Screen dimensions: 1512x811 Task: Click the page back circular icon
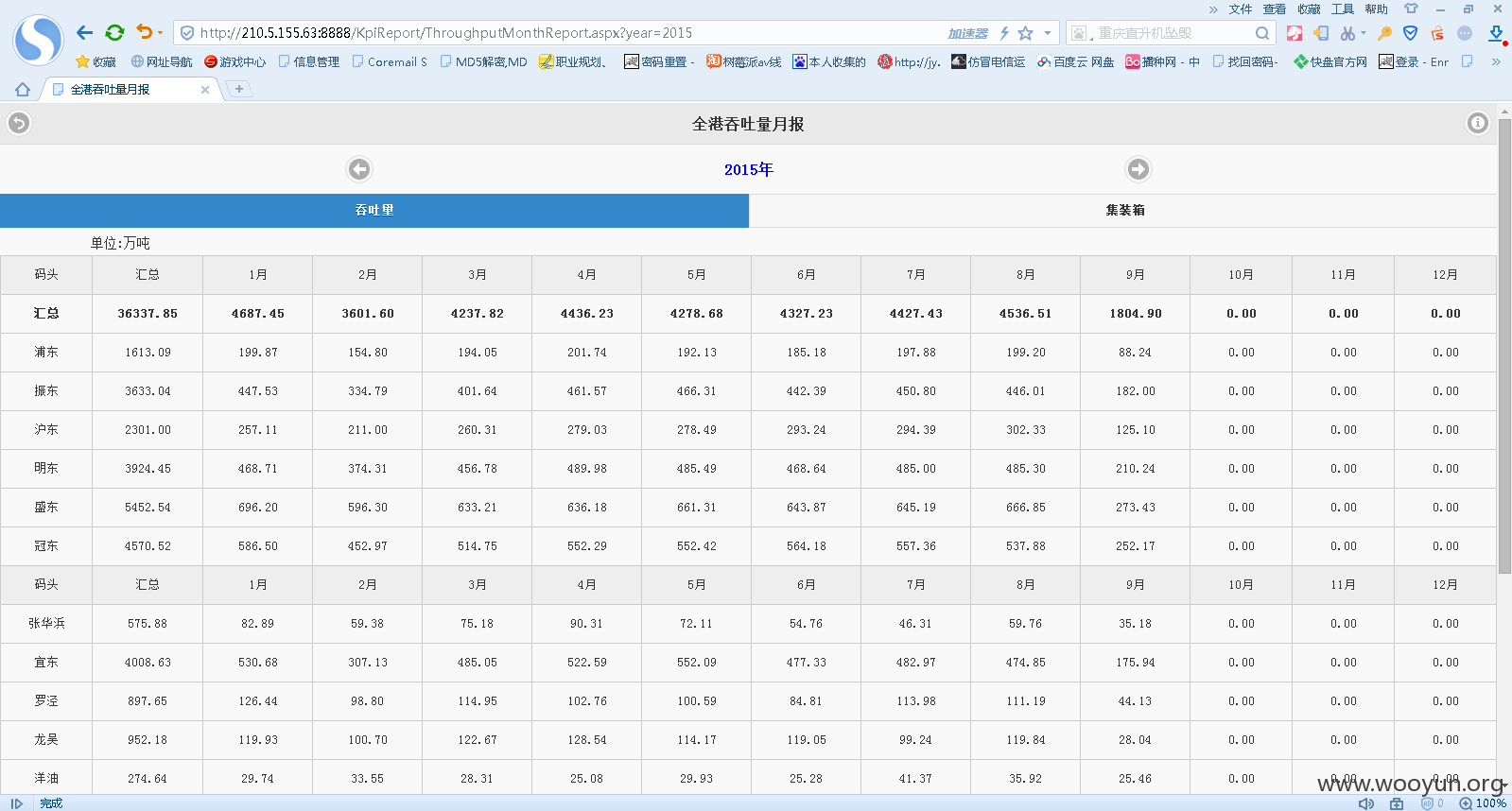[19, 123]
